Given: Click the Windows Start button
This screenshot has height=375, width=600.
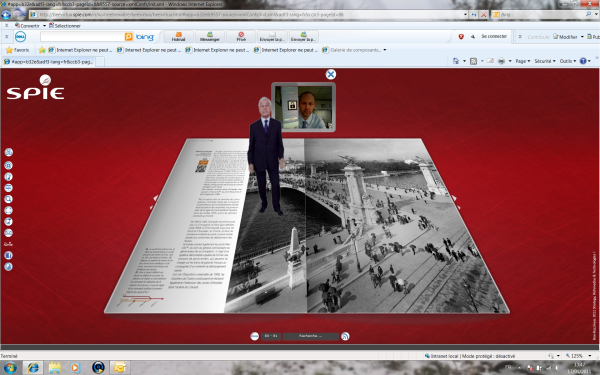Looking at the screenshot, I should pyautogui.click(x=10, y=368).
